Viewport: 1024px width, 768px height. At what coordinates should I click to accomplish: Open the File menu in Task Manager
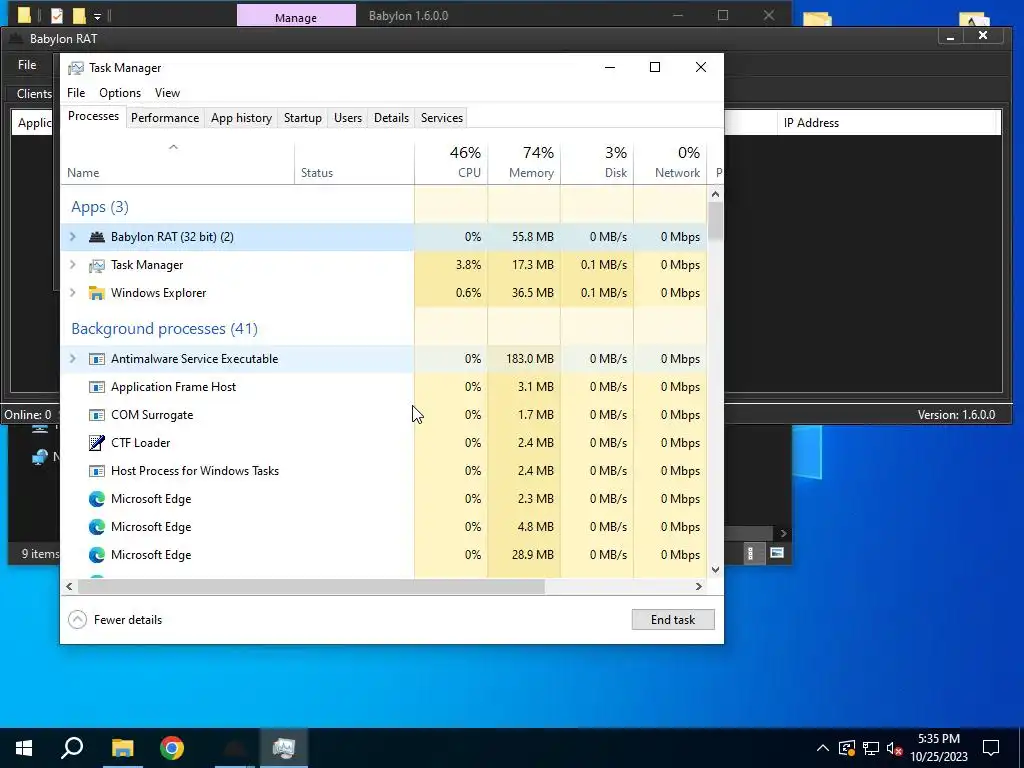[76, 93]
